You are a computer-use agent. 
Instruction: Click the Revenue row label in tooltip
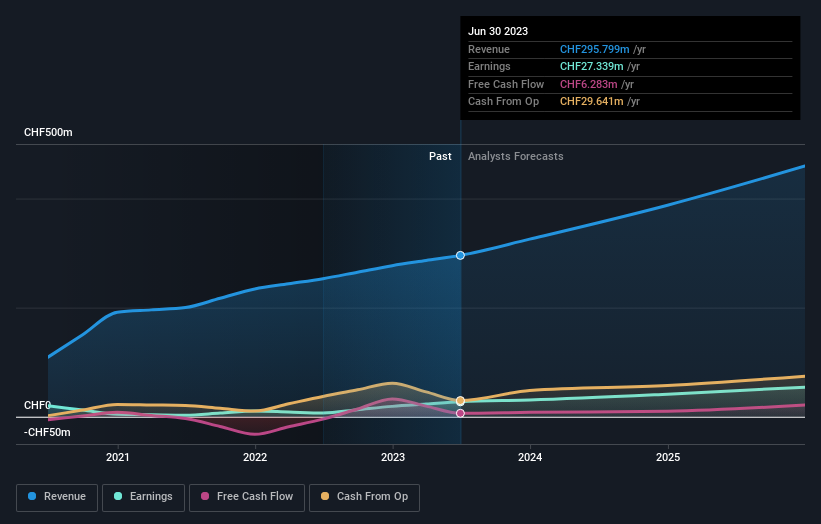pyautogui.click(x=489, y=49)
